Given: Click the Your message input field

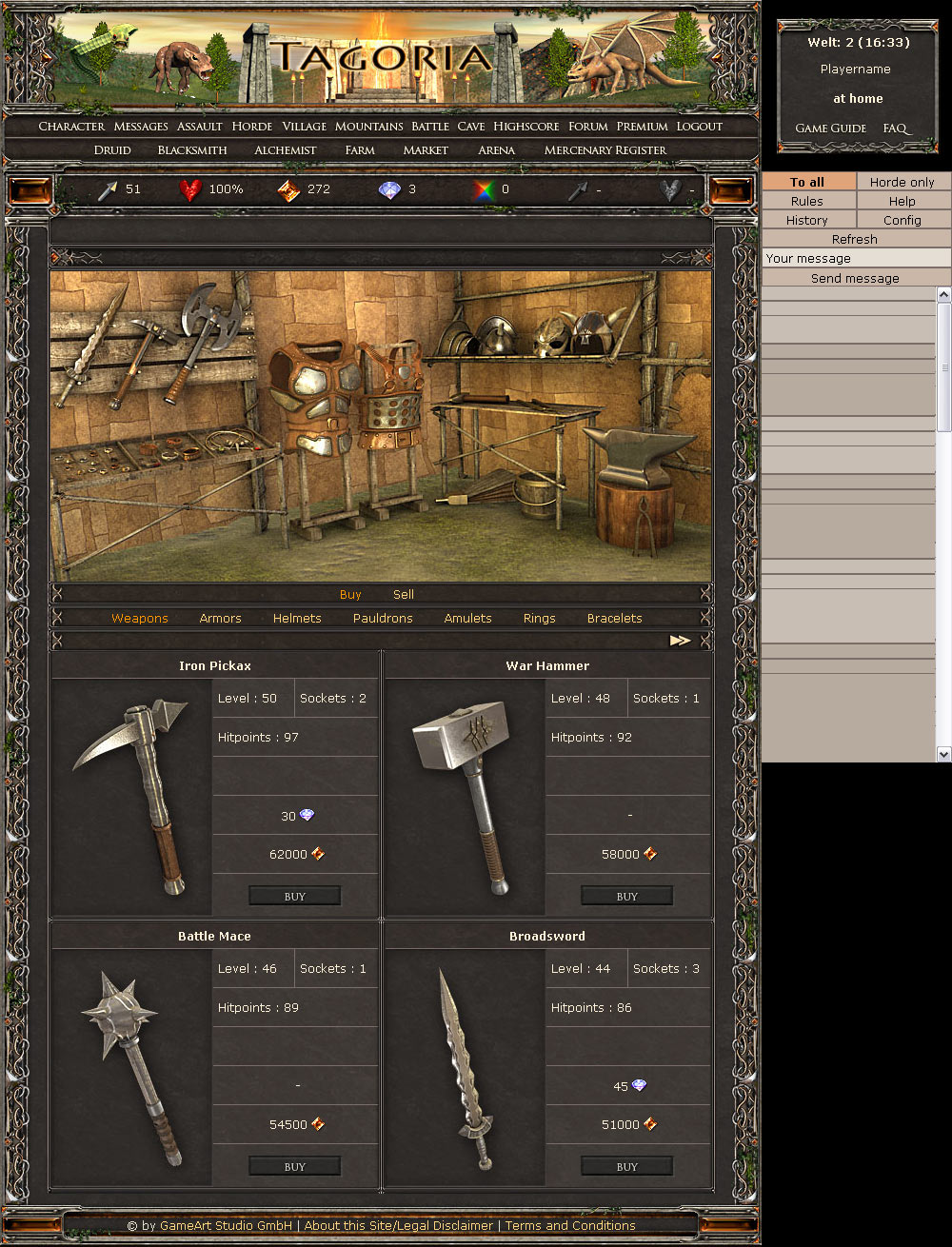Looking at the screenshot, I should [856, 258].
